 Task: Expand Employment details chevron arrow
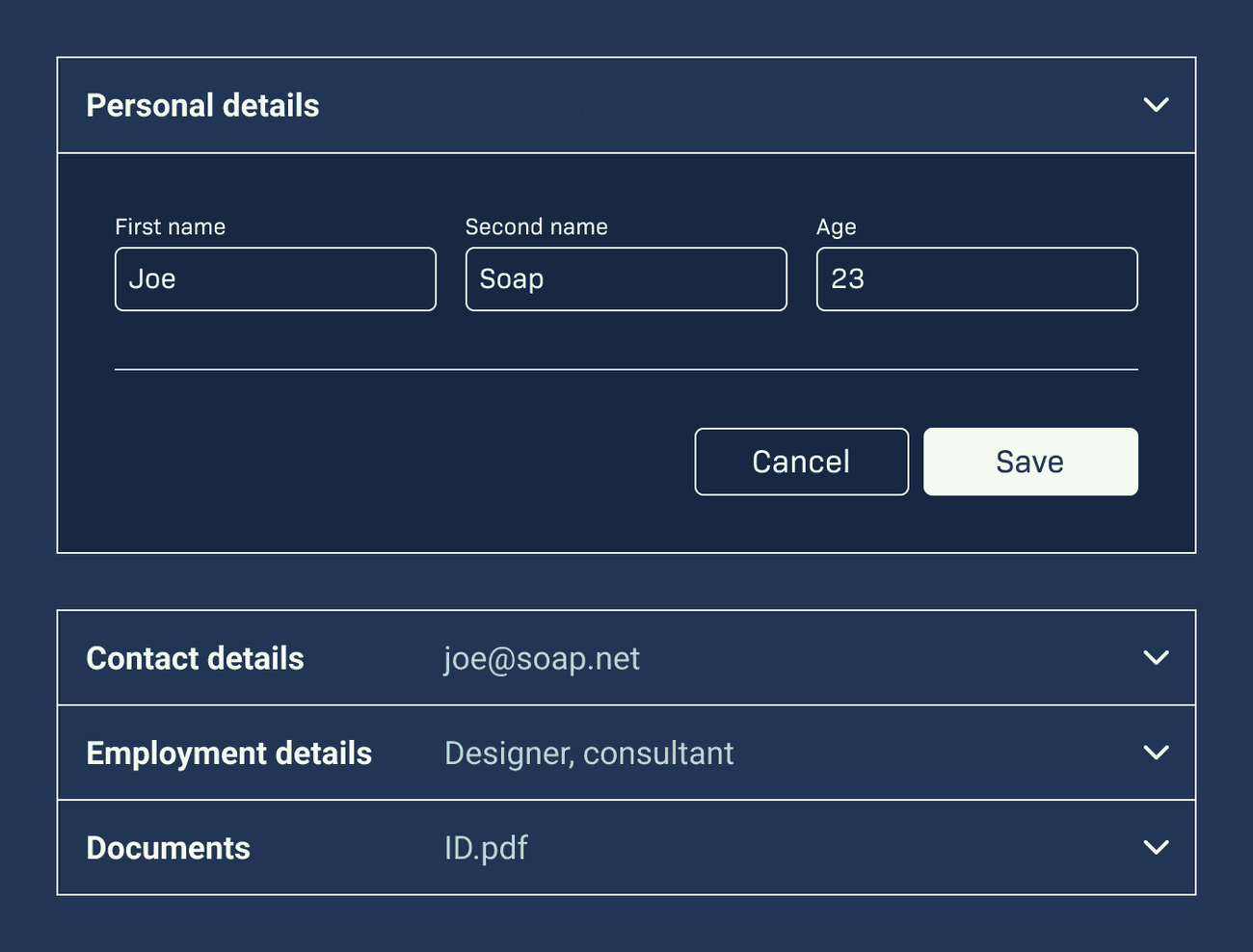click(1156, 752)
